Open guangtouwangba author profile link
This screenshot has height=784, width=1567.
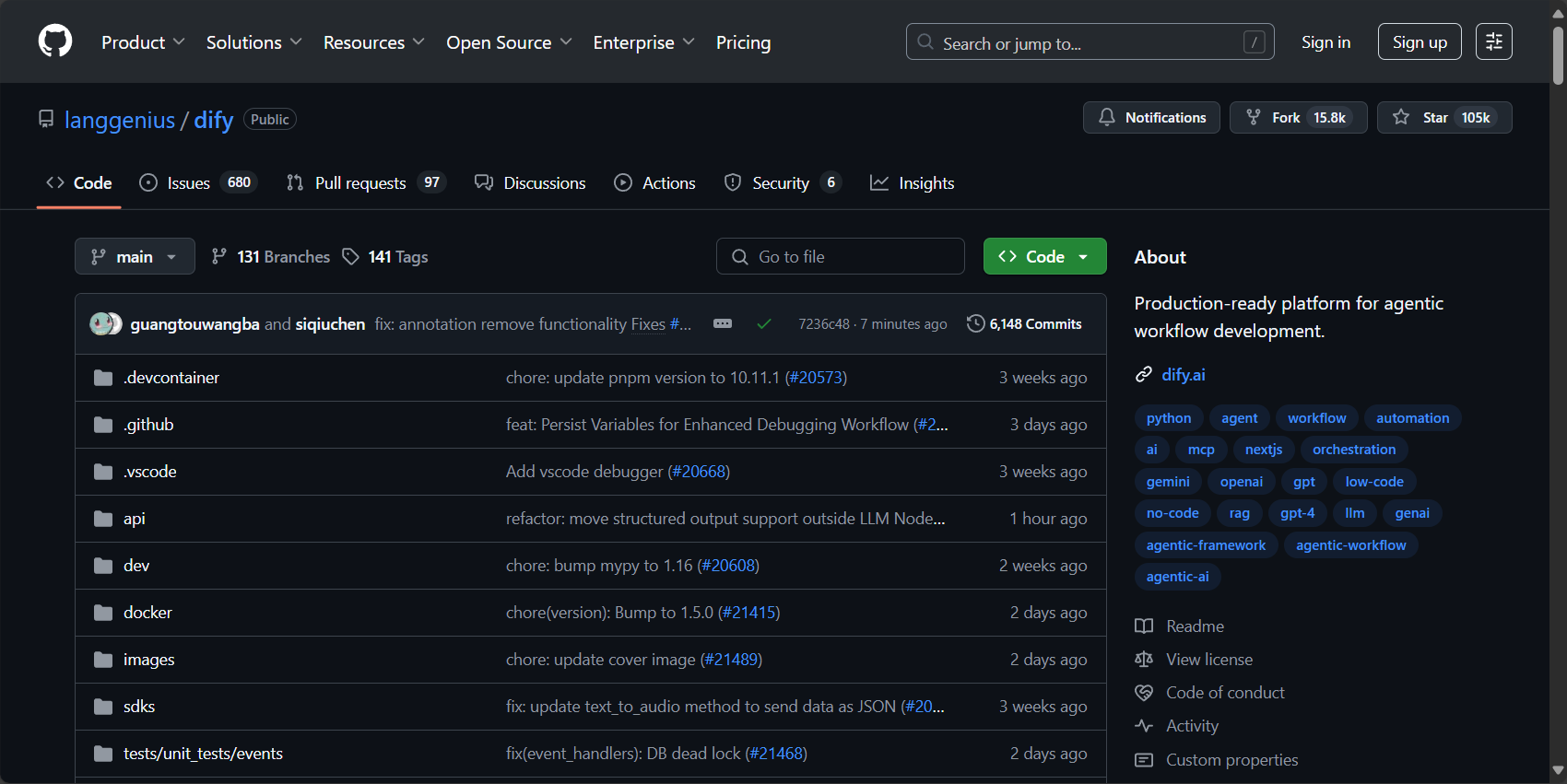pyautogui.click(x=194, y=323)
